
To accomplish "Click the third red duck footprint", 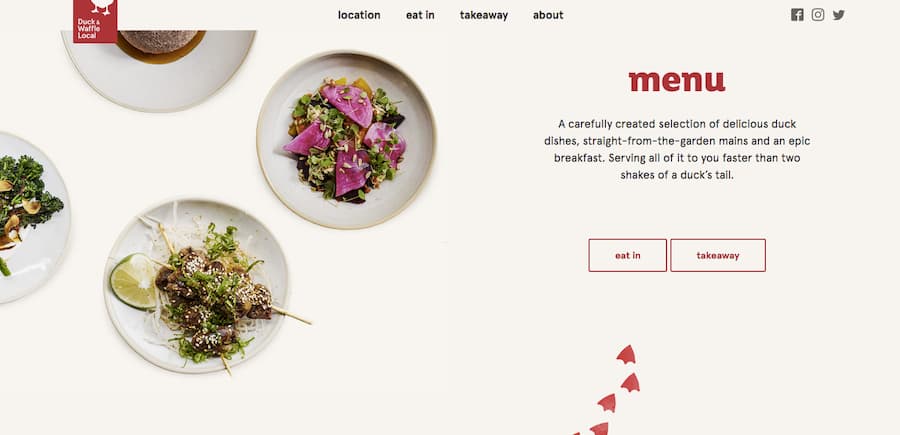I will 607,403.
